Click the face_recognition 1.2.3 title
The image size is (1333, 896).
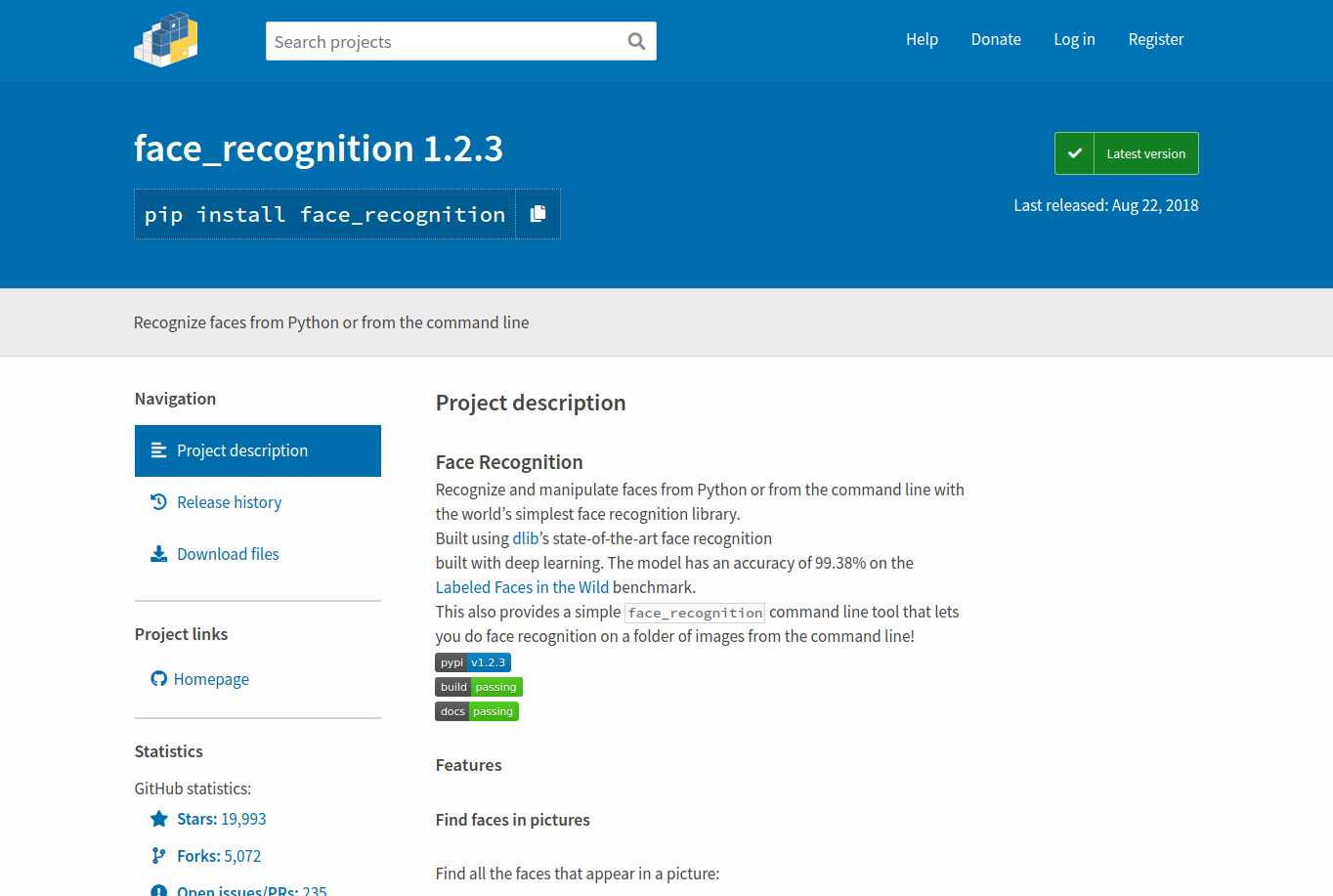point(319,149)
